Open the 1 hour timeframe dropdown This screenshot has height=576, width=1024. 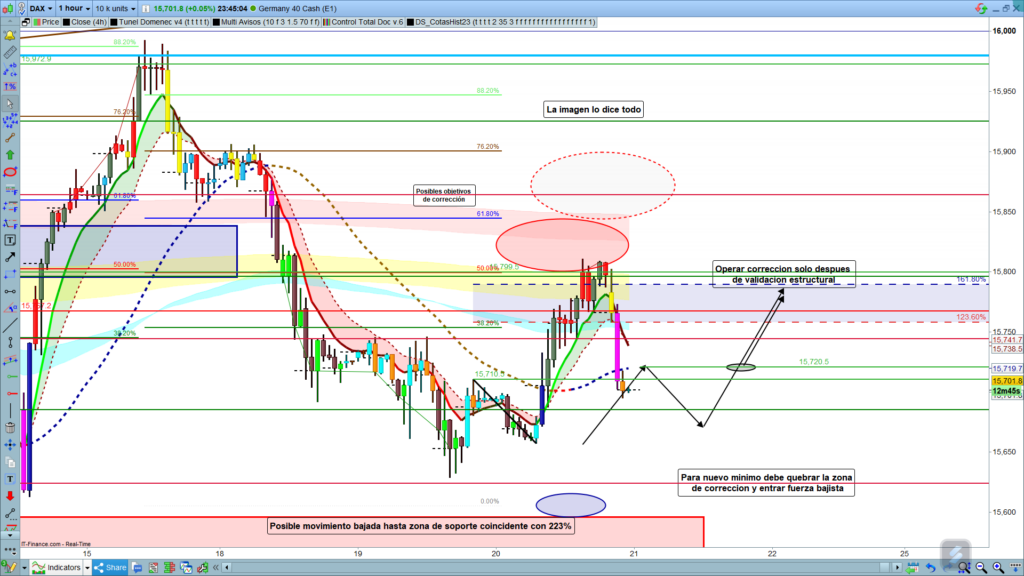click(74, 7)
